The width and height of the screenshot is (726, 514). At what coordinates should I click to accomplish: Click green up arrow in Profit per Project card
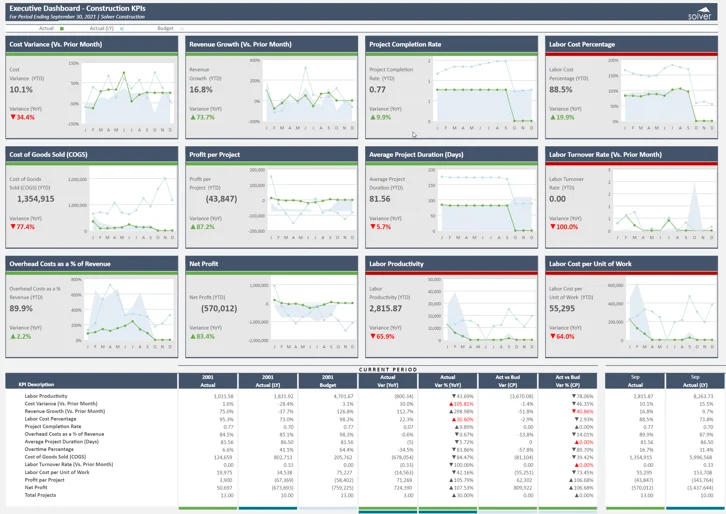point(192,227)
